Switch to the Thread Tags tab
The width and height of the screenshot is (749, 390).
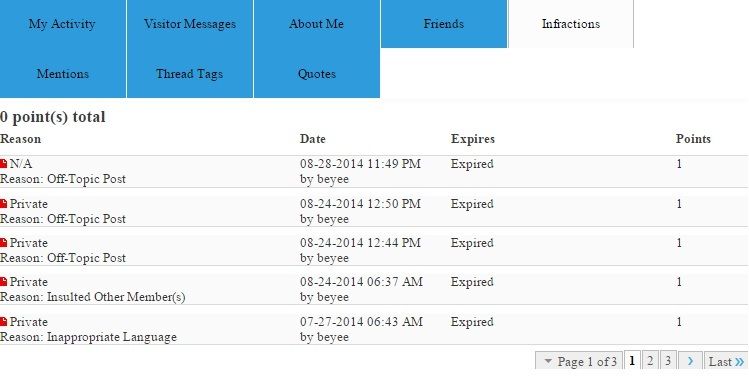tap(190, 74)
